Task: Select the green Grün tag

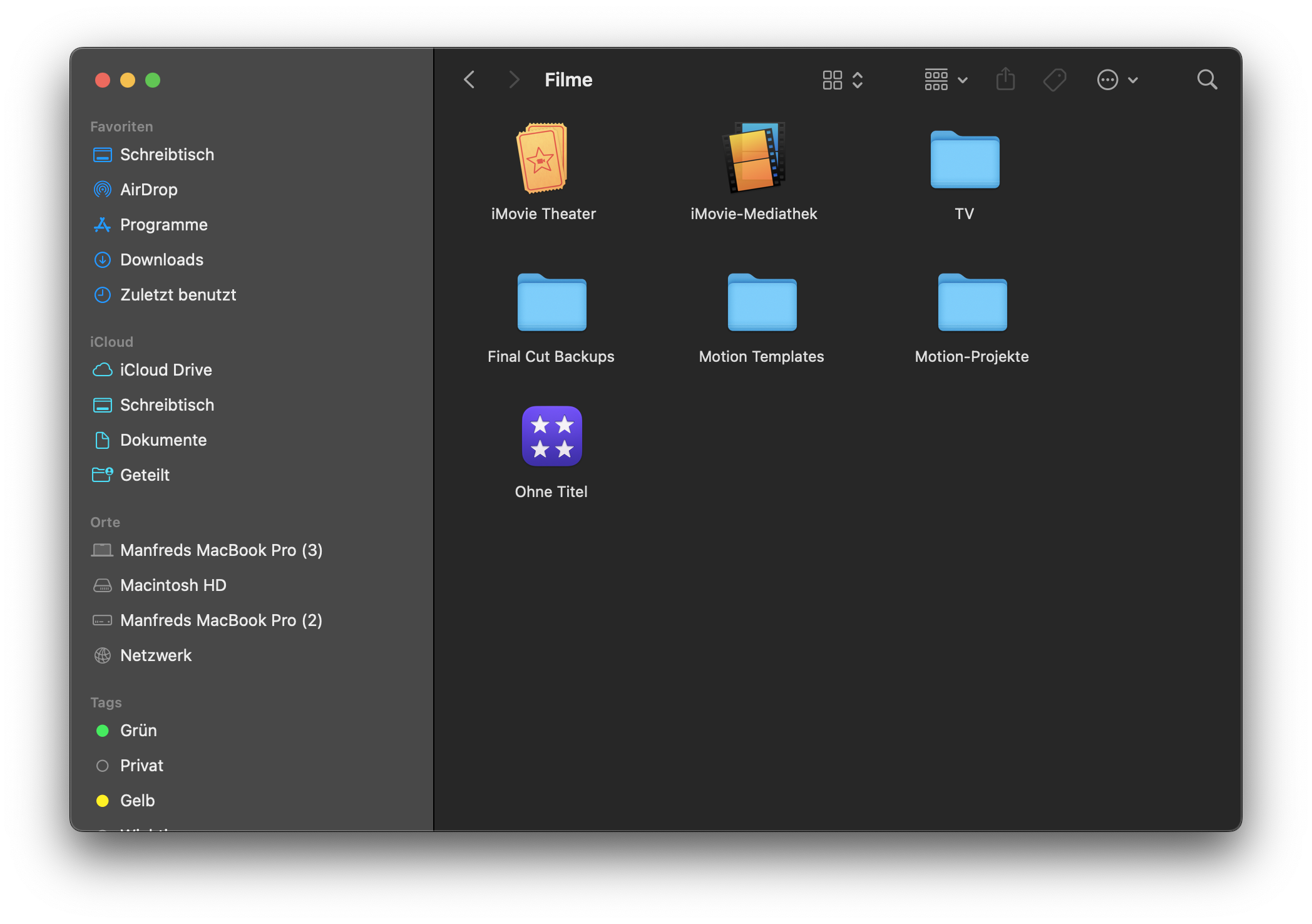Action: point(138,731)
